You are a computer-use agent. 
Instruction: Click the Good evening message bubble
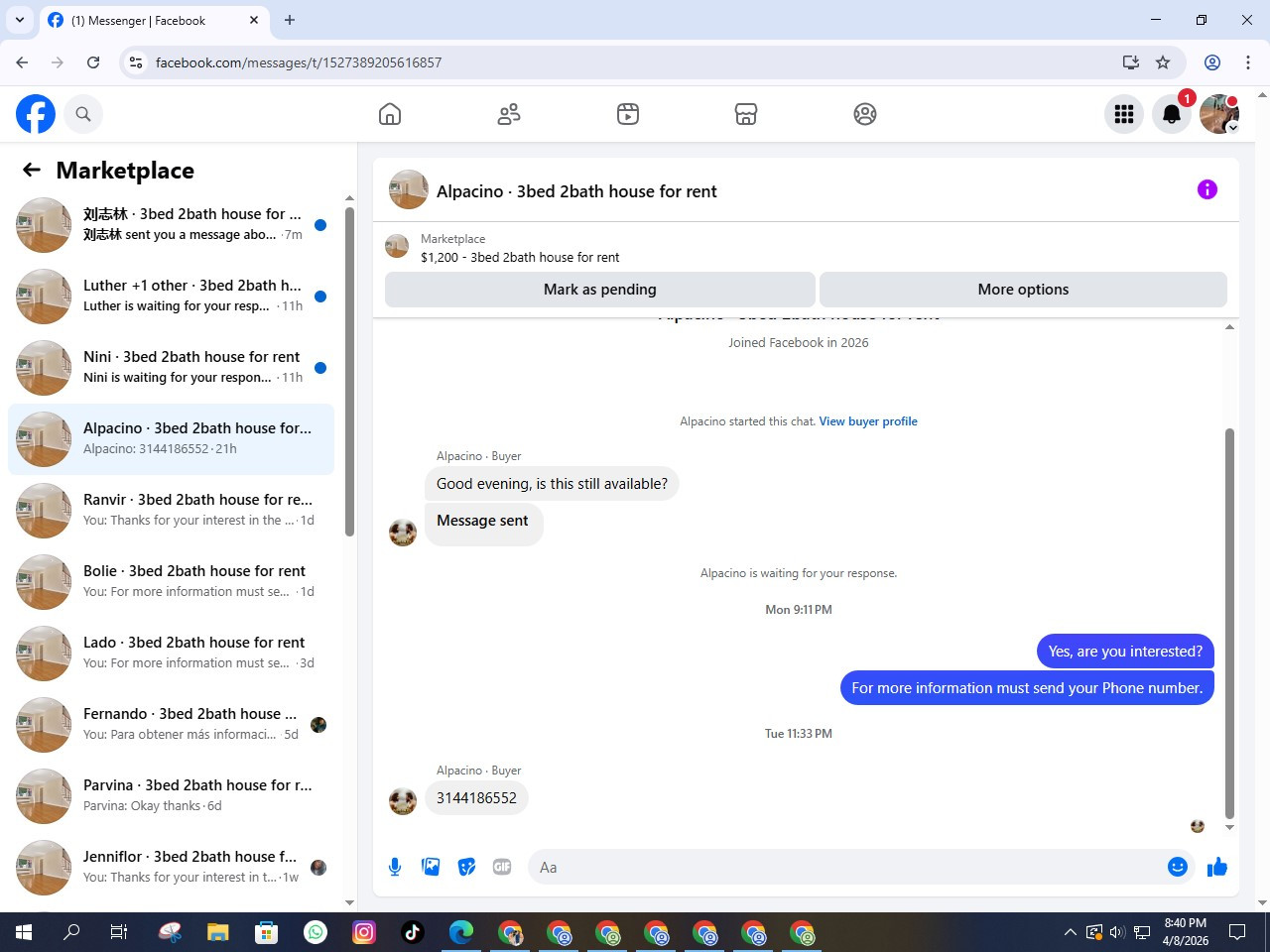point(552,484)
